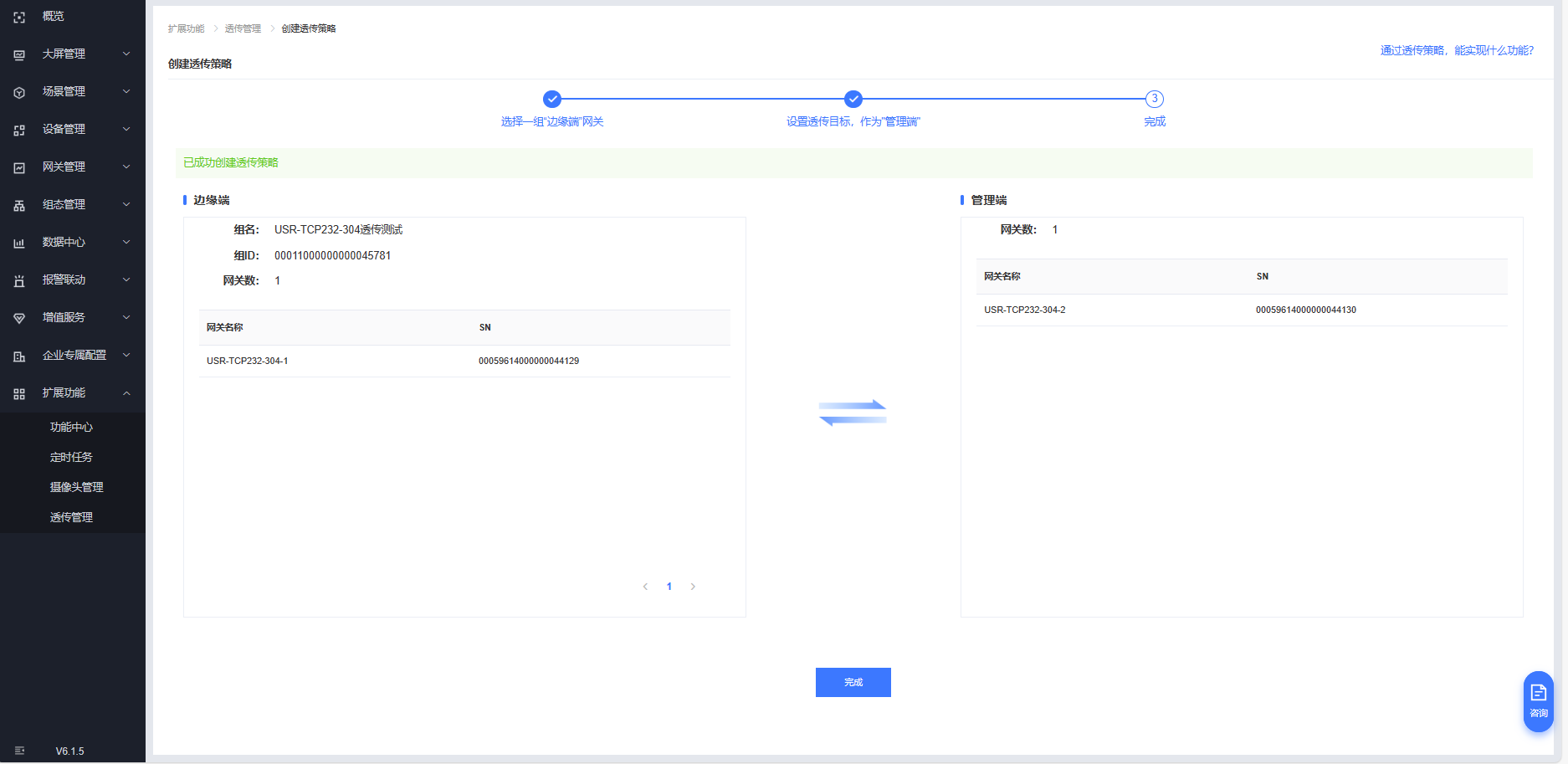Click the 报警联动 alarm icon
Screen dimensions: 1568x764
[x=19, y=280]
